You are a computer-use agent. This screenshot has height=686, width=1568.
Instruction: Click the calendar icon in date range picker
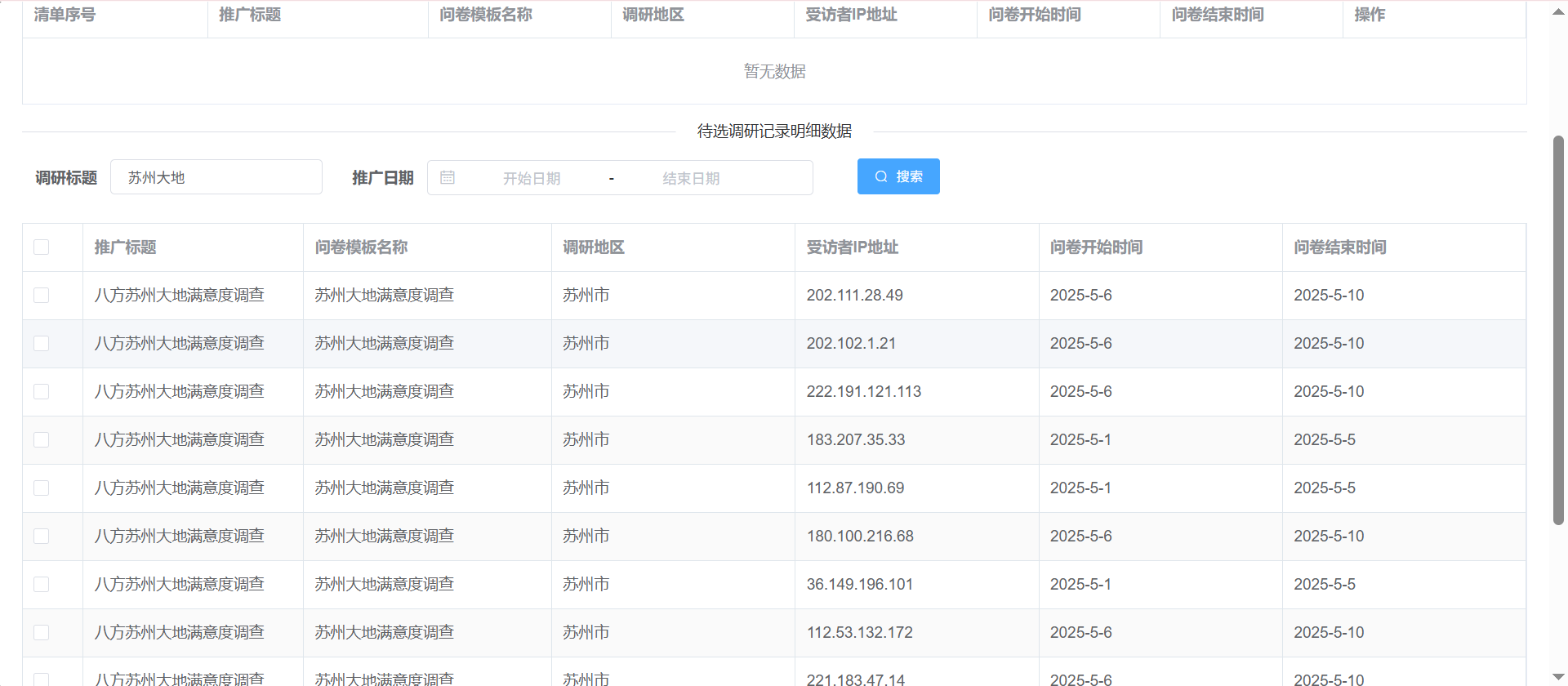coord(448,177)
